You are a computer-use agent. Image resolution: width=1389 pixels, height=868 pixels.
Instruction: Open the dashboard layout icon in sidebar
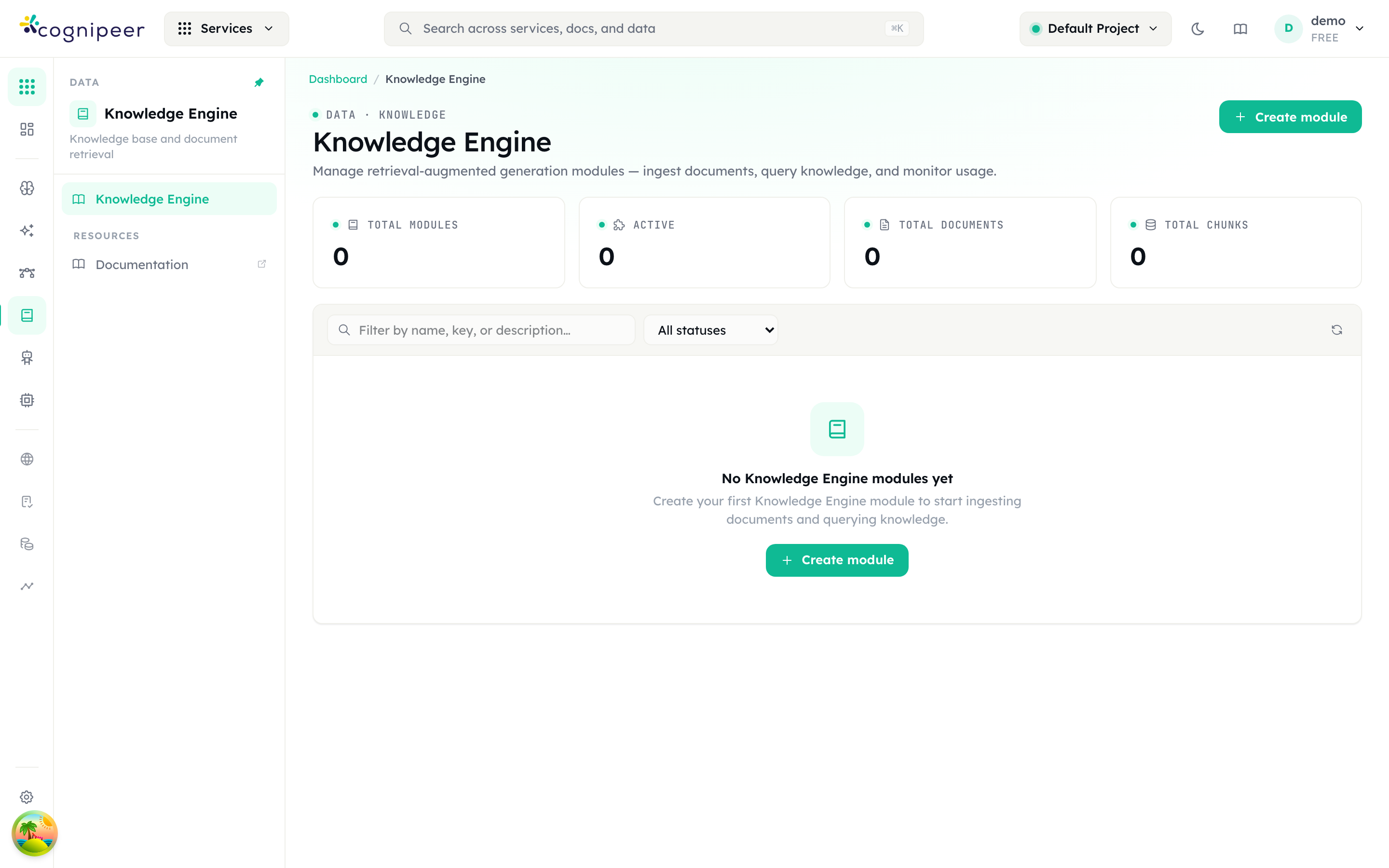[x=27, y=129]
